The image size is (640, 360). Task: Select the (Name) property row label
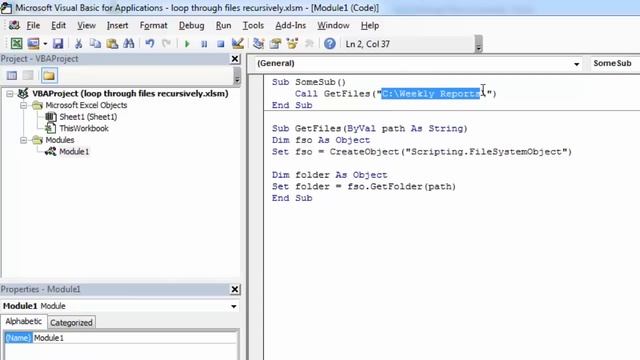click(18, 338)
